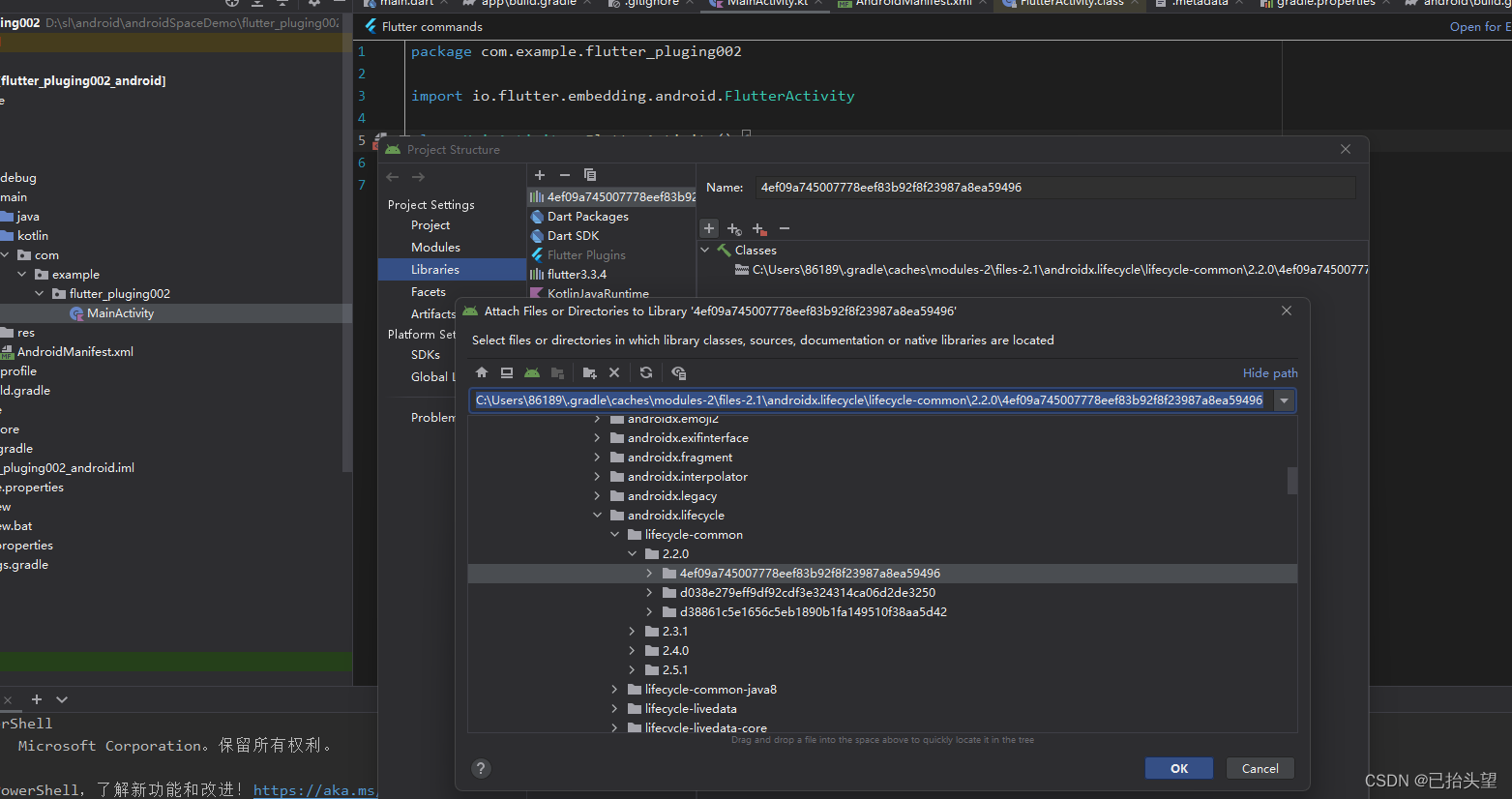This screenshot has width=1512, height=799.
Task: Open Modules settings section
Action: [435, 248]
